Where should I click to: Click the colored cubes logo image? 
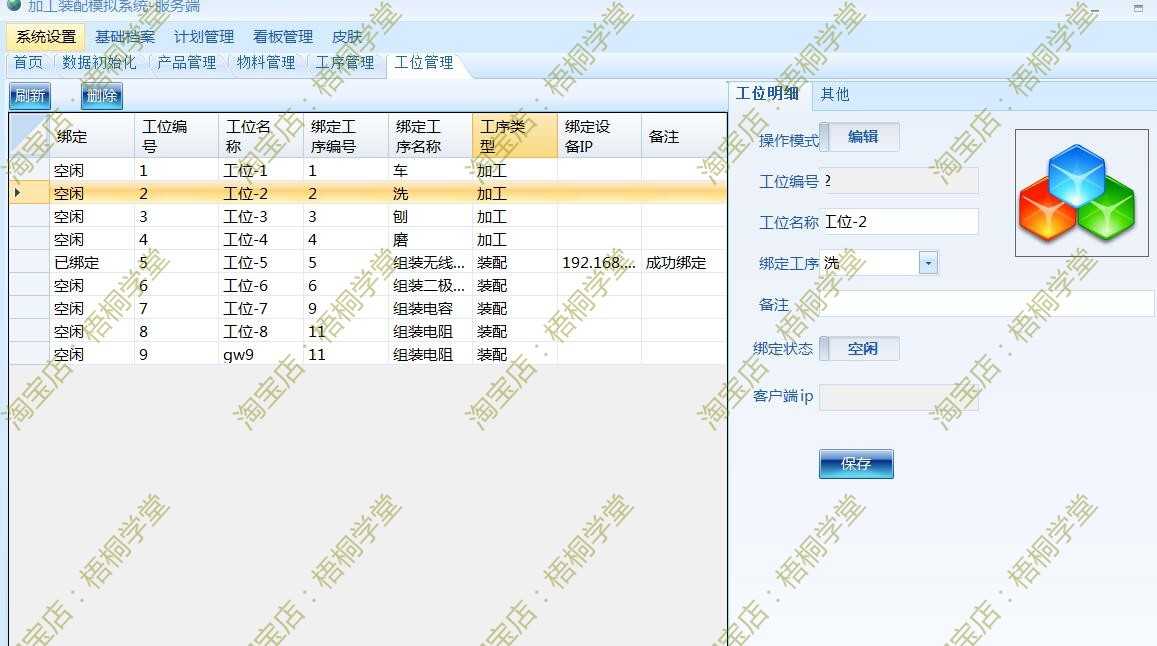1081,193
